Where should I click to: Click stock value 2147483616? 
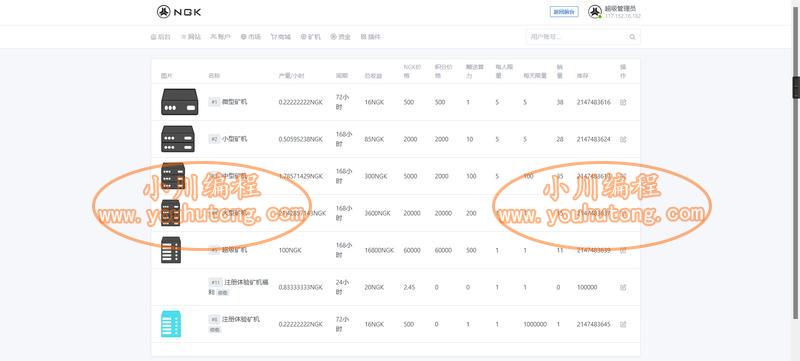click(x=593, y=102)
